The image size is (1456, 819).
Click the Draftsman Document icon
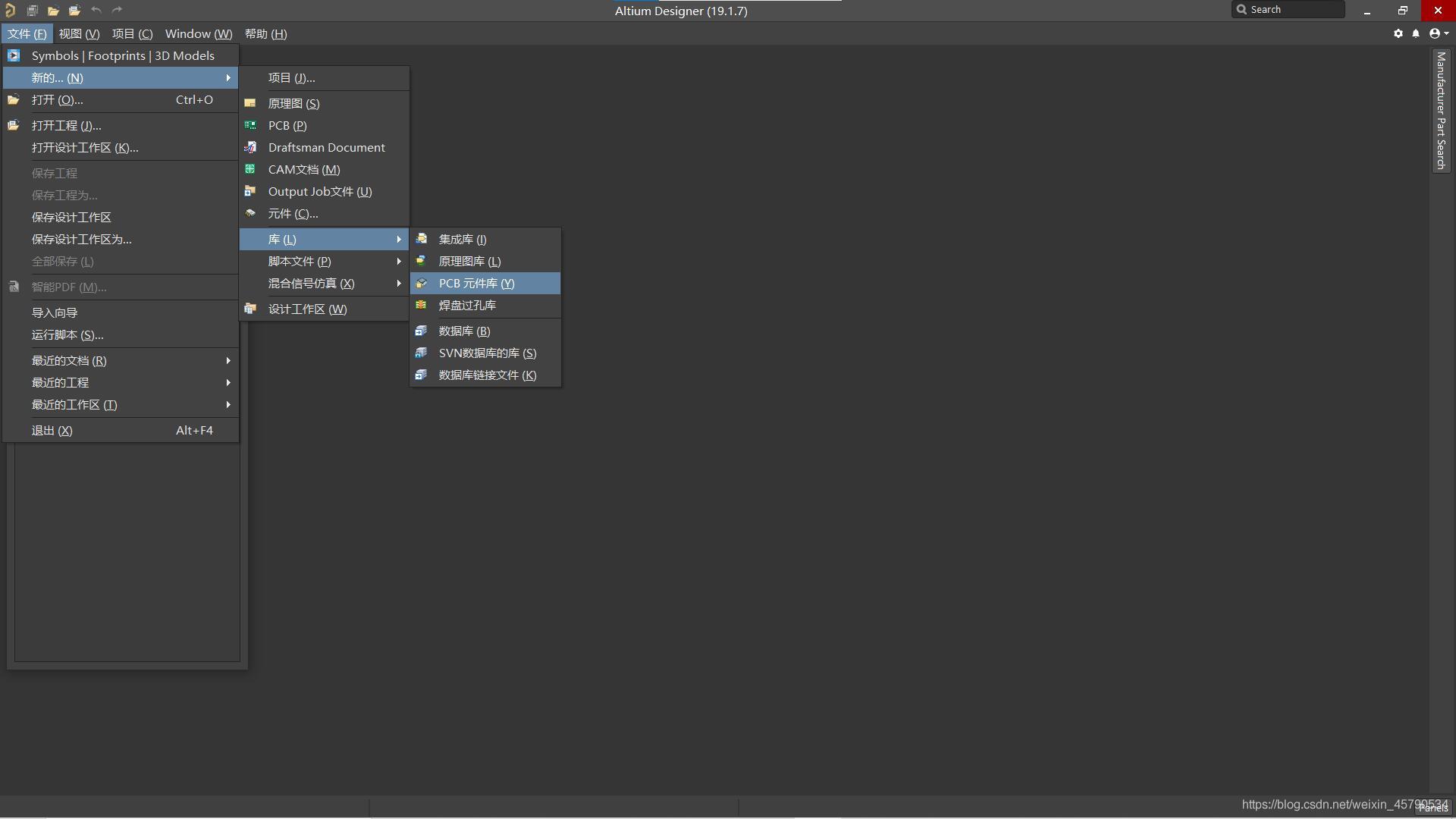(x=250, y=147)
